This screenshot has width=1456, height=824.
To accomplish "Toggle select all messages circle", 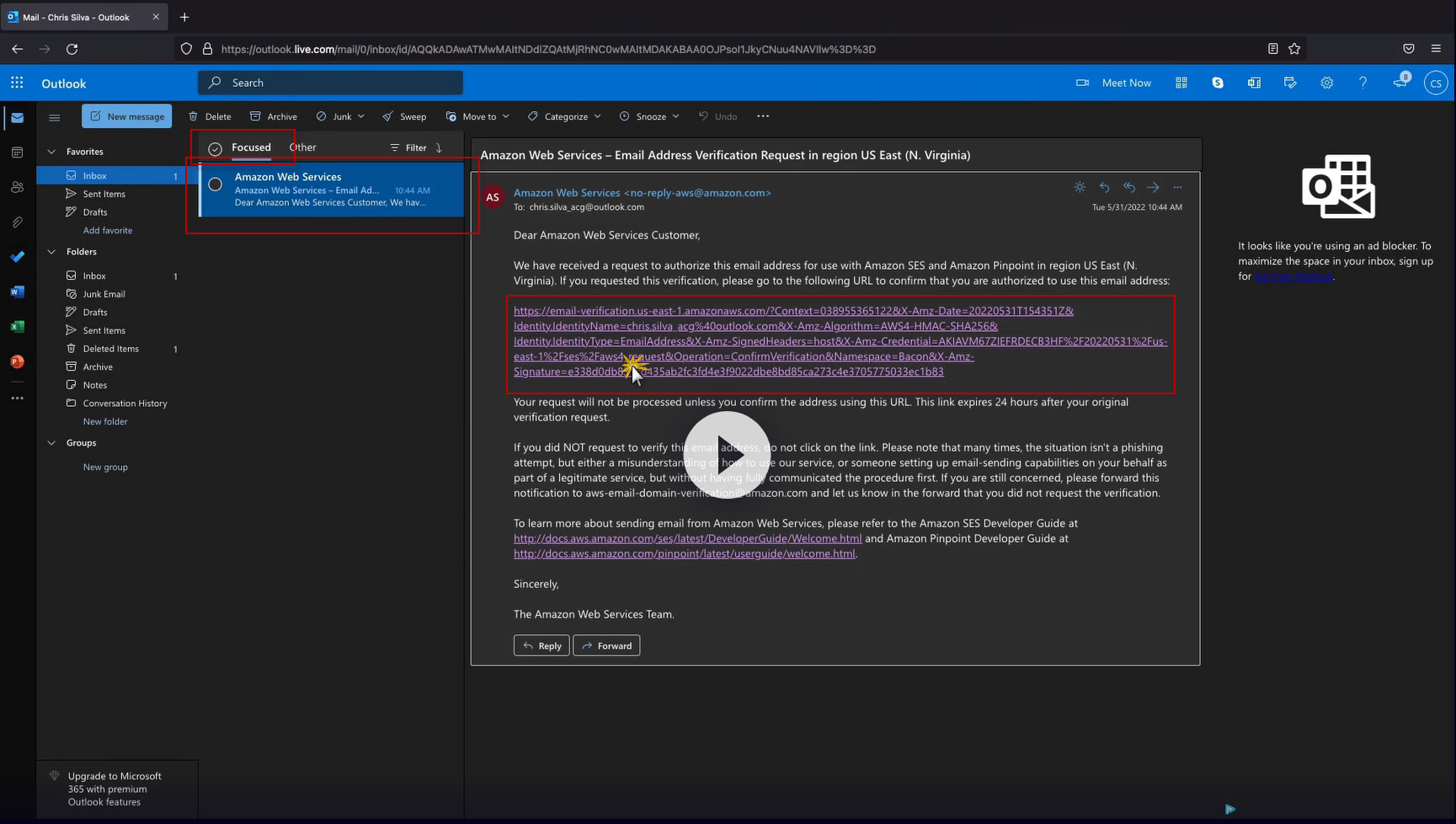I will click(215, 148).
